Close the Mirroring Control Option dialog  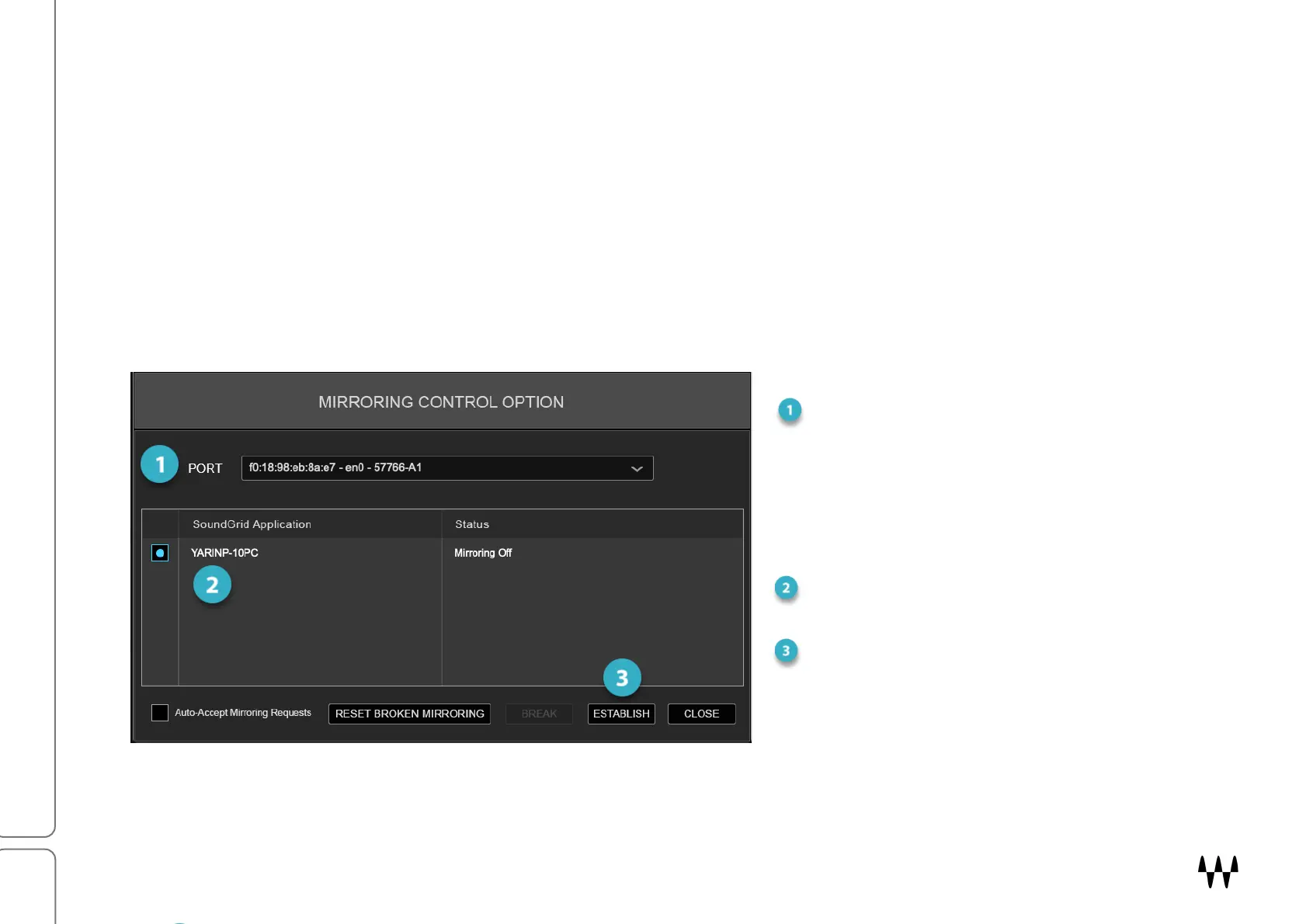[701, 714]
